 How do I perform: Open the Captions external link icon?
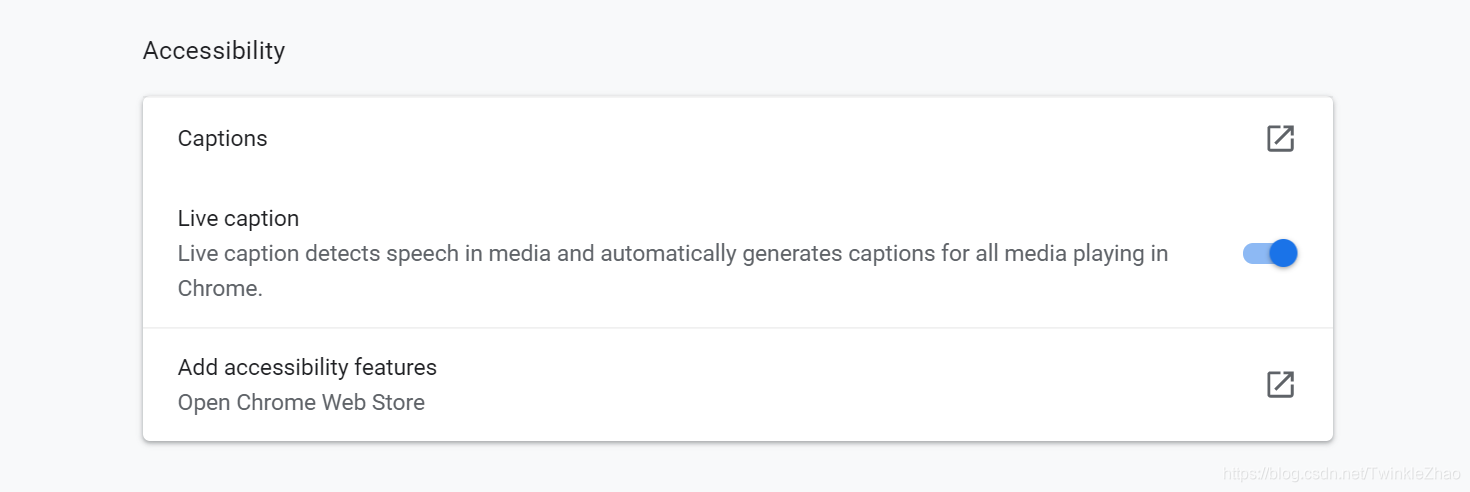pyautogui.click(x=1280, y=139)
